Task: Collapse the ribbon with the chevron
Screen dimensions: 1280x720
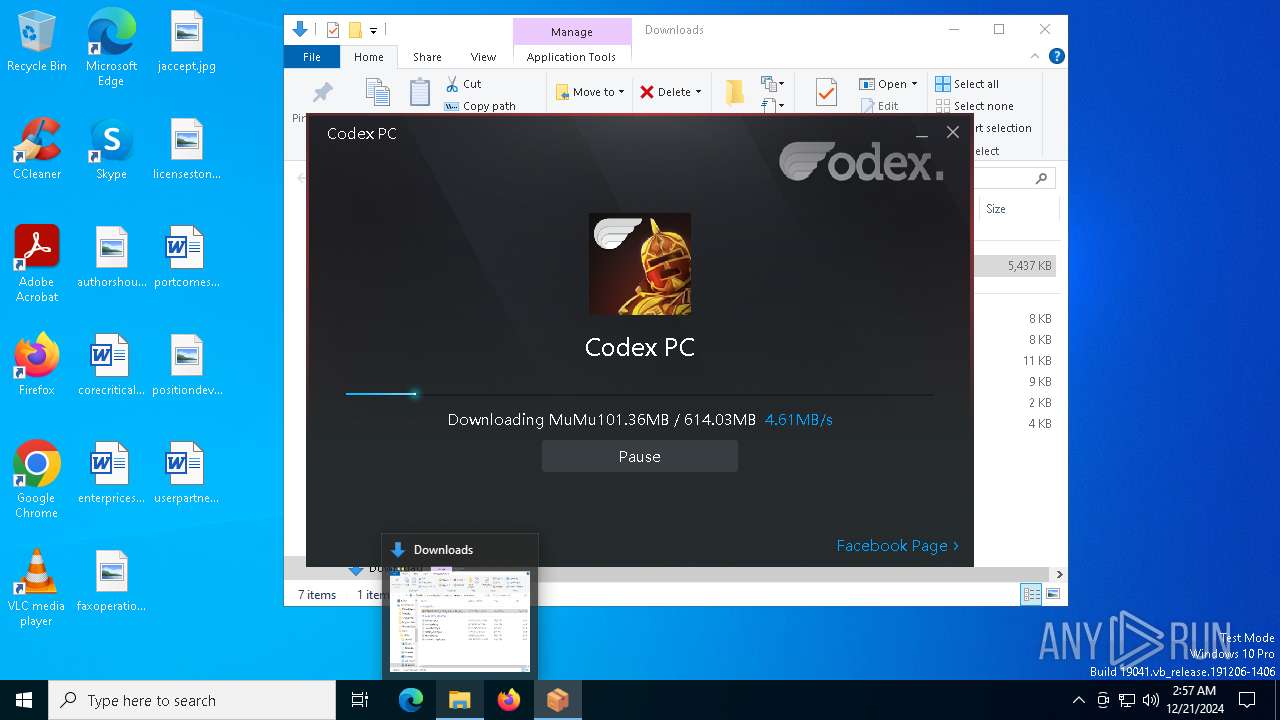Action: tap(1035, 56)
